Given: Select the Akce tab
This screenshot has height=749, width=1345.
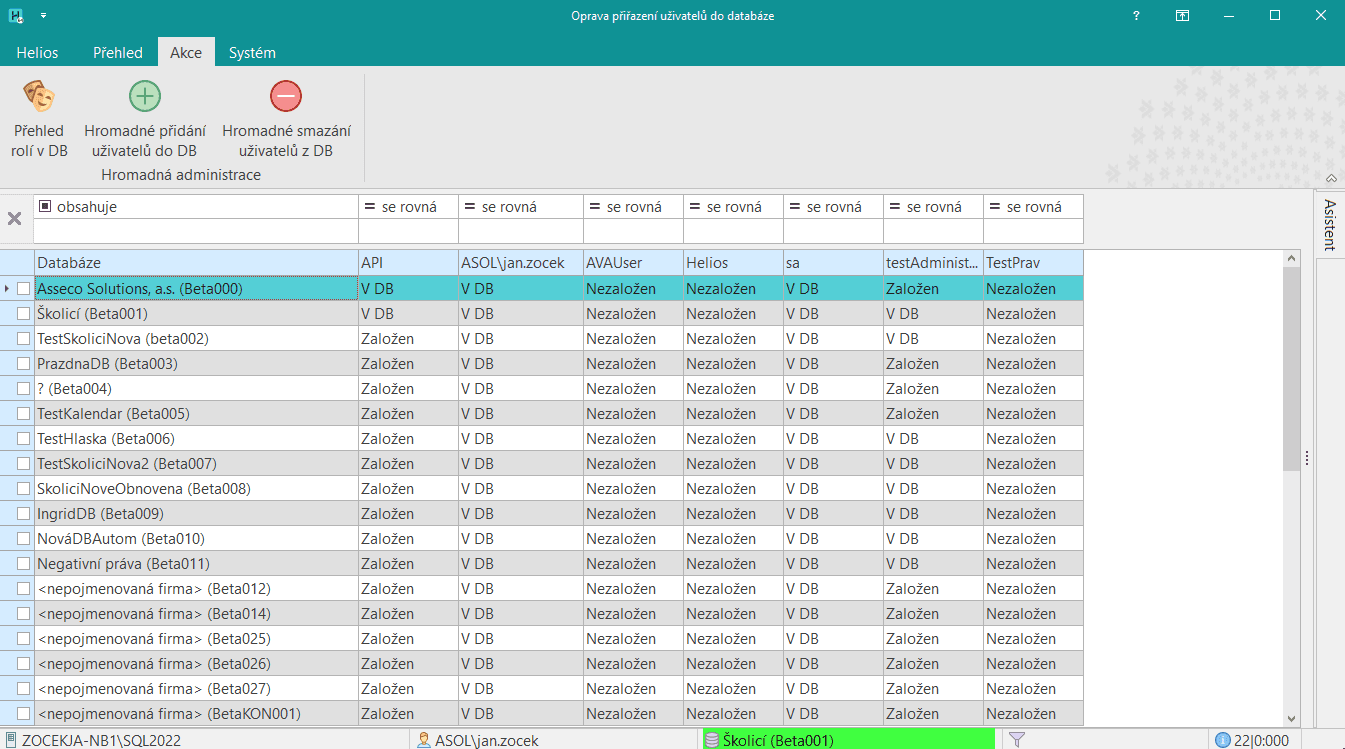Looking at the screenshot, I should click(186, 52).
